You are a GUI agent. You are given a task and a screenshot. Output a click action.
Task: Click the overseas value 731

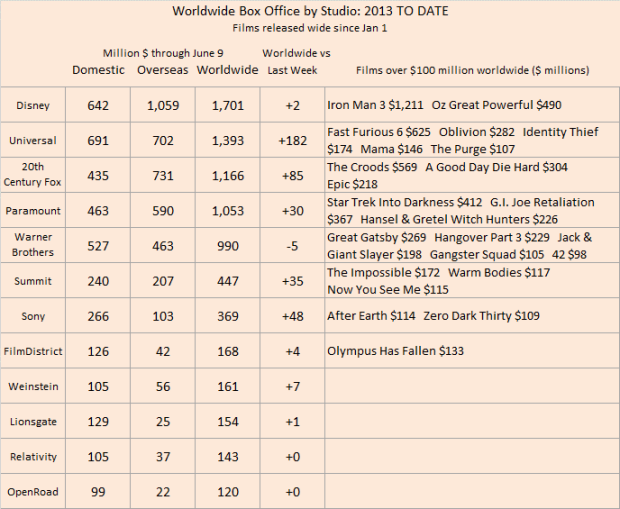click(163, 176)
